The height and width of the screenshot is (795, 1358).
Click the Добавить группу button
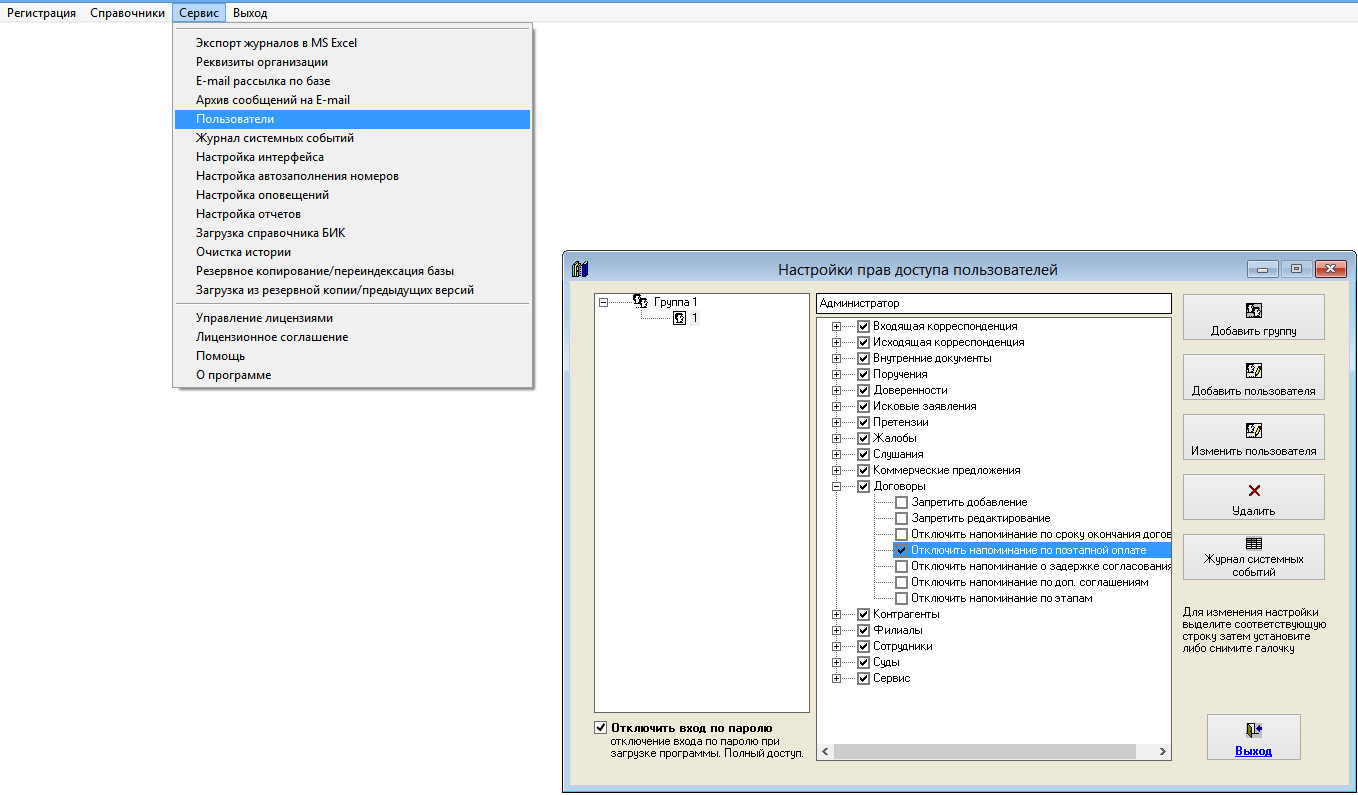click(1254, 317)
